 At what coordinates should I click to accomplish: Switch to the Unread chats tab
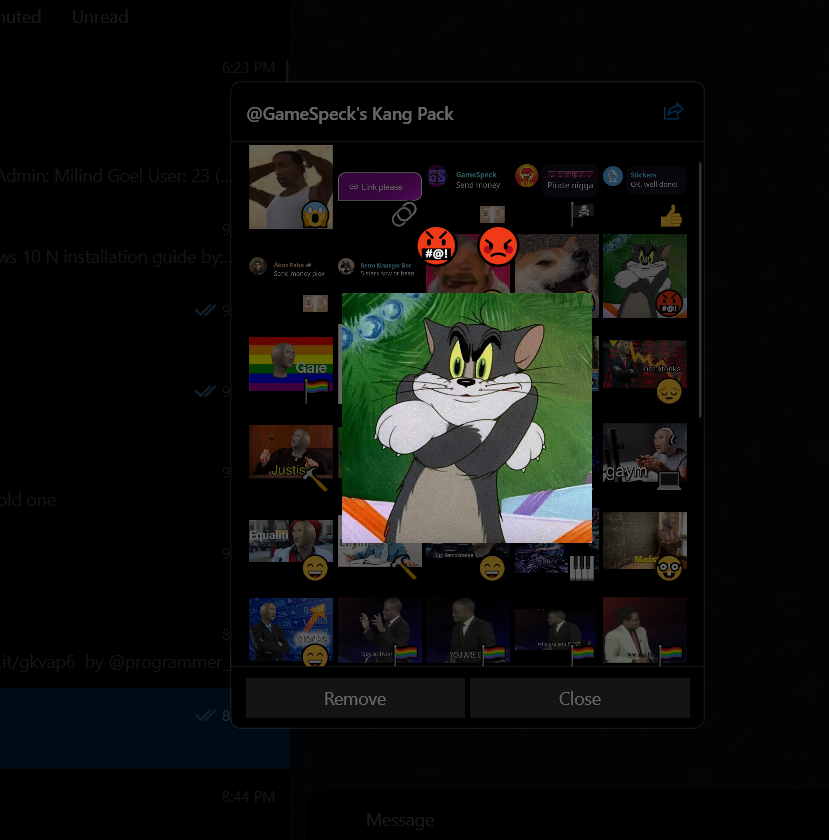pyautogui.click(x=100, y=17)
